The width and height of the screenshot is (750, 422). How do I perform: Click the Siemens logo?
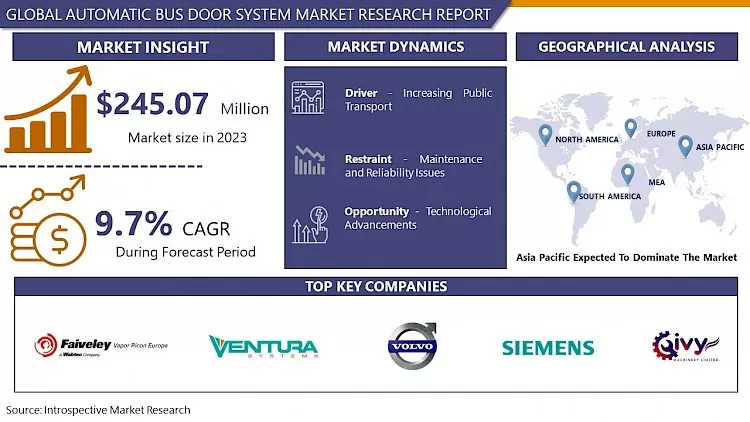tap(548, 348)
